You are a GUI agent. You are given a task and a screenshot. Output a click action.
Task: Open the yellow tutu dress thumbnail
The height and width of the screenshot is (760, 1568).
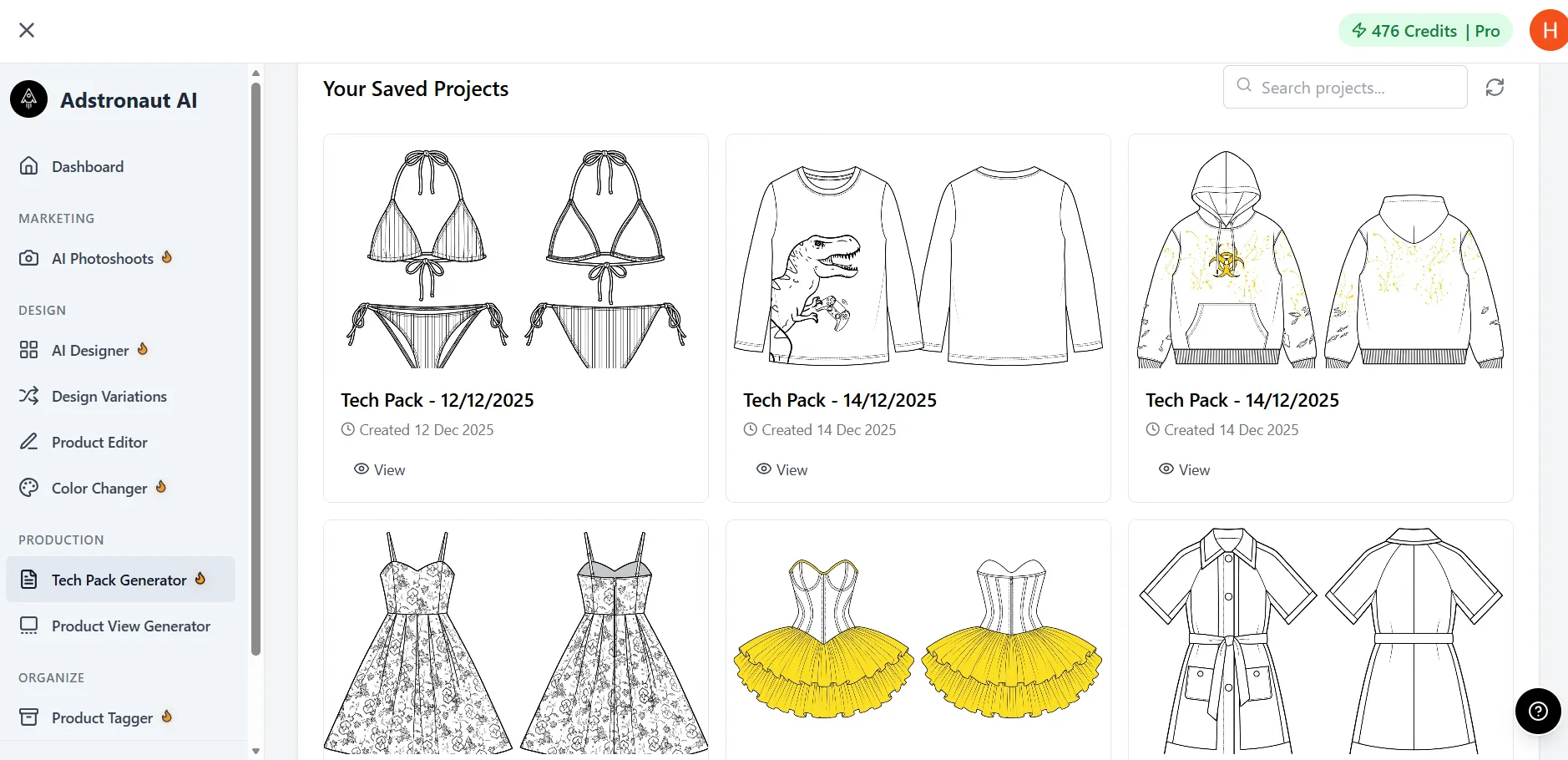click(x=918, y=639)
